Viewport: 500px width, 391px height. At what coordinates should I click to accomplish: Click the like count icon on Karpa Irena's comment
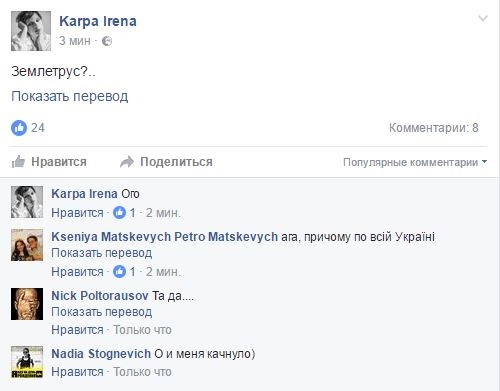[x=119, y=212]
